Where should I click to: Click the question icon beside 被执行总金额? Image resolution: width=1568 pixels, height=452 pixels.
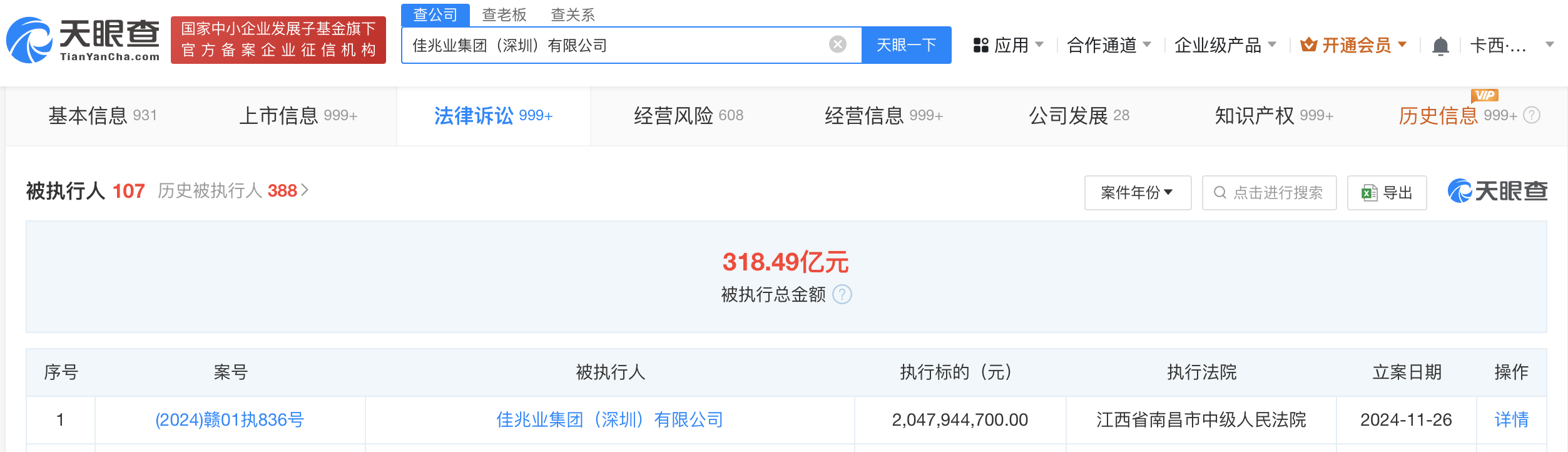(x=842, y=294)
